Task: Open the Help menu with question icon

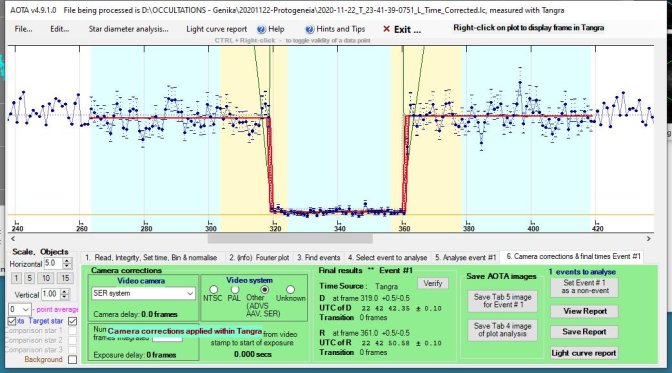Action: [270, 29]
